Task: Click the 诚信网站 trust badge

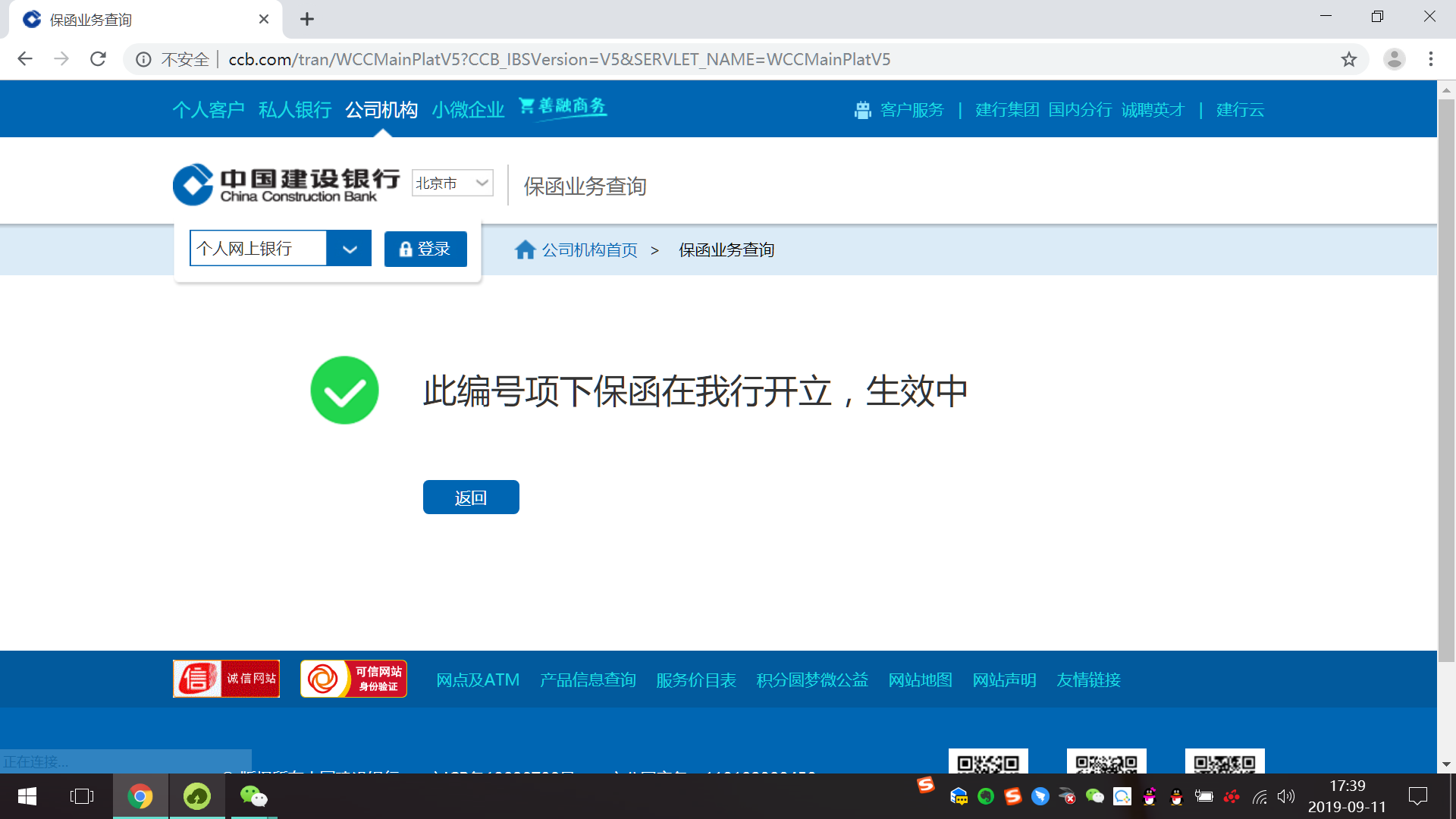Action: tap(226, 679)
